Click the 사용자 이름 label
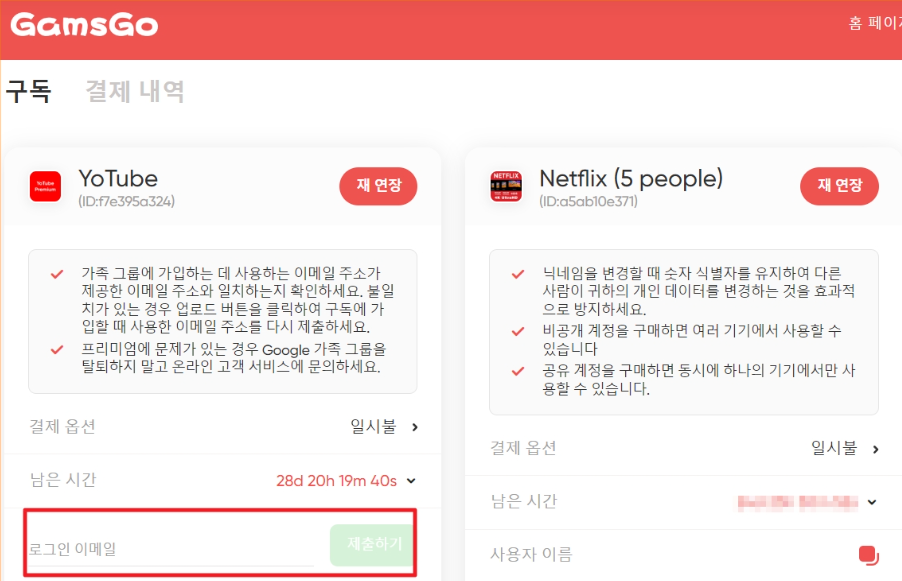This screenshot has width=902, height=581. click(x=531, y=555)
